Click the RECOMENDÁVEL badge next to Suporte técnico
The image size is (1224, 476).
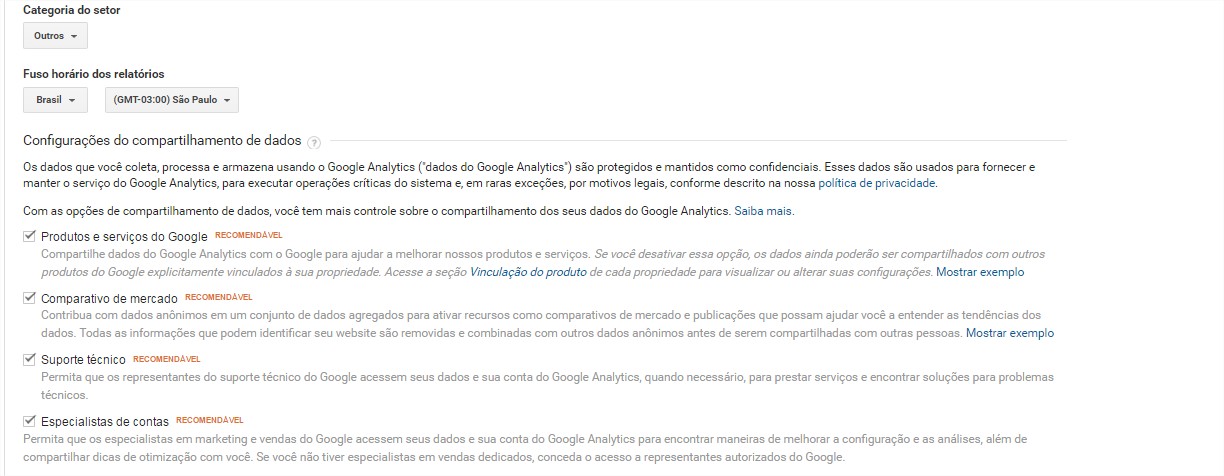tap(167, 358)
